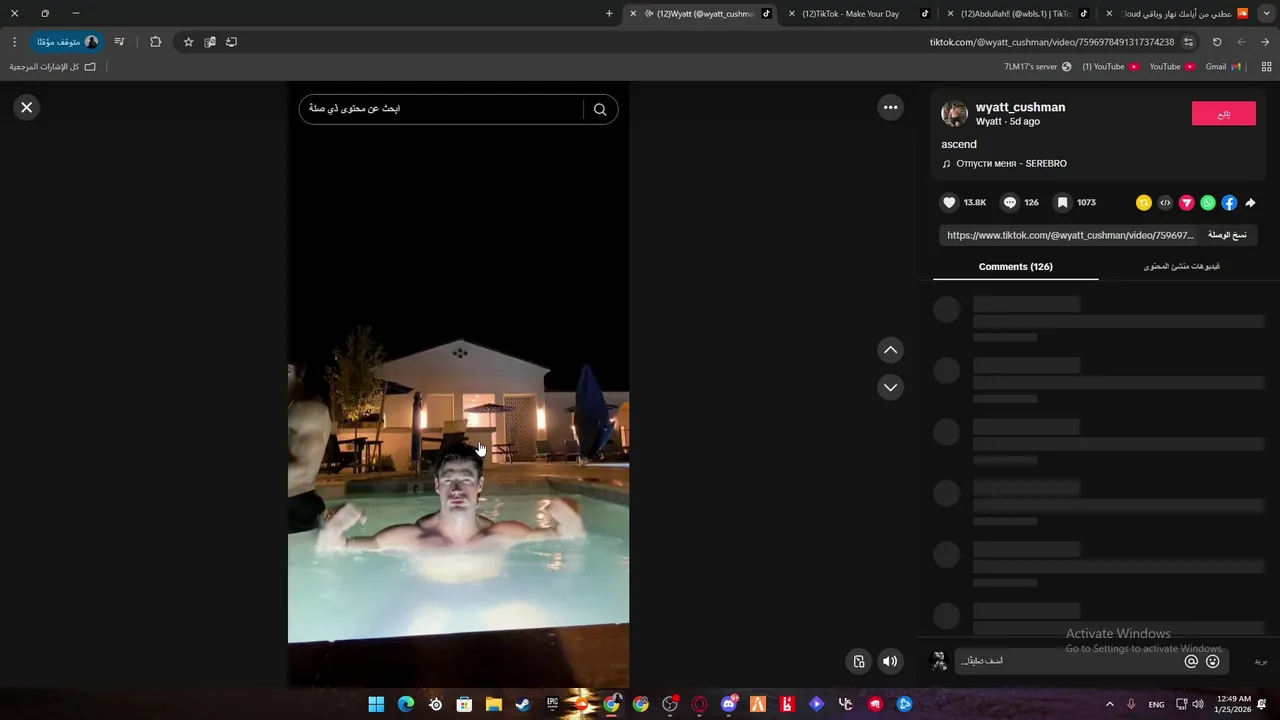Toggle auto-scroll icon beside the volume button
This screenshot has width=1280, height=720.
pyautogui.click(x=858, y=661)
